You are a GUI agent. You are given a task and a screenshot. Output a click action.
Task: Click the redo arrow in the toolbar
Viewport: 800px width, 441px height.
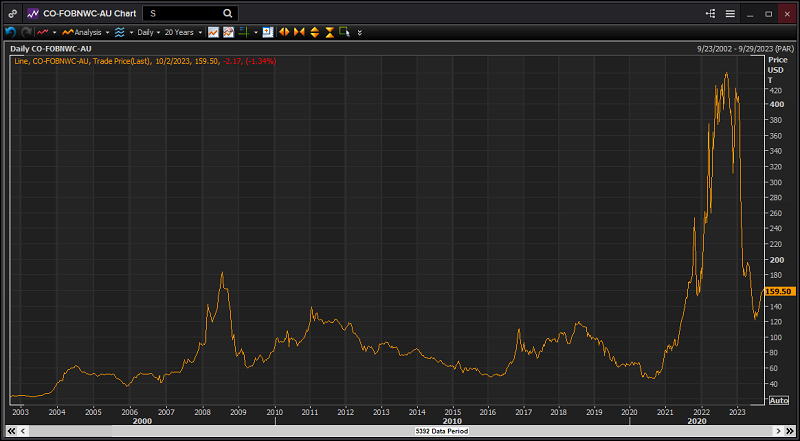tap(25, 32)
